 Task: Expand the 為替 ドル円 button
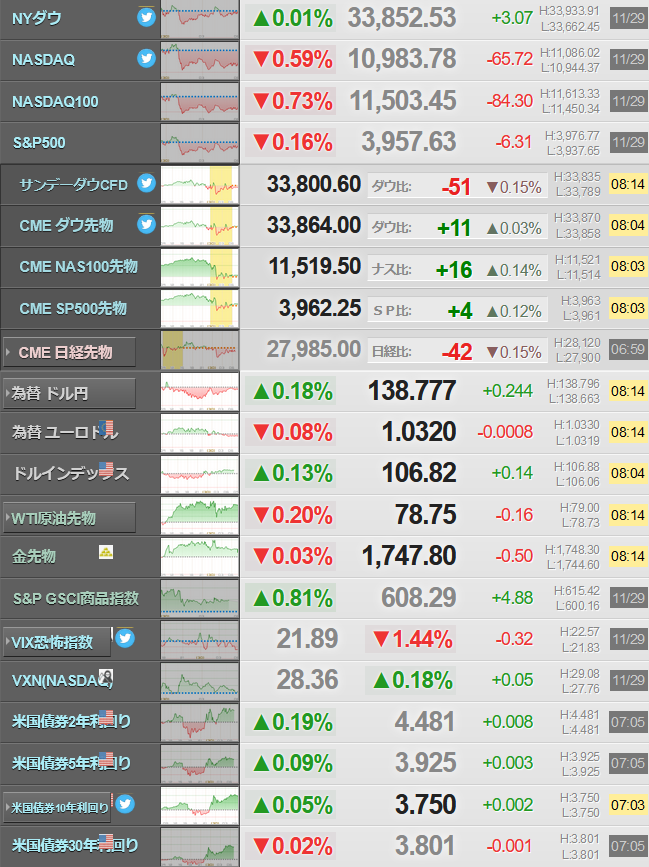point(69,393)
